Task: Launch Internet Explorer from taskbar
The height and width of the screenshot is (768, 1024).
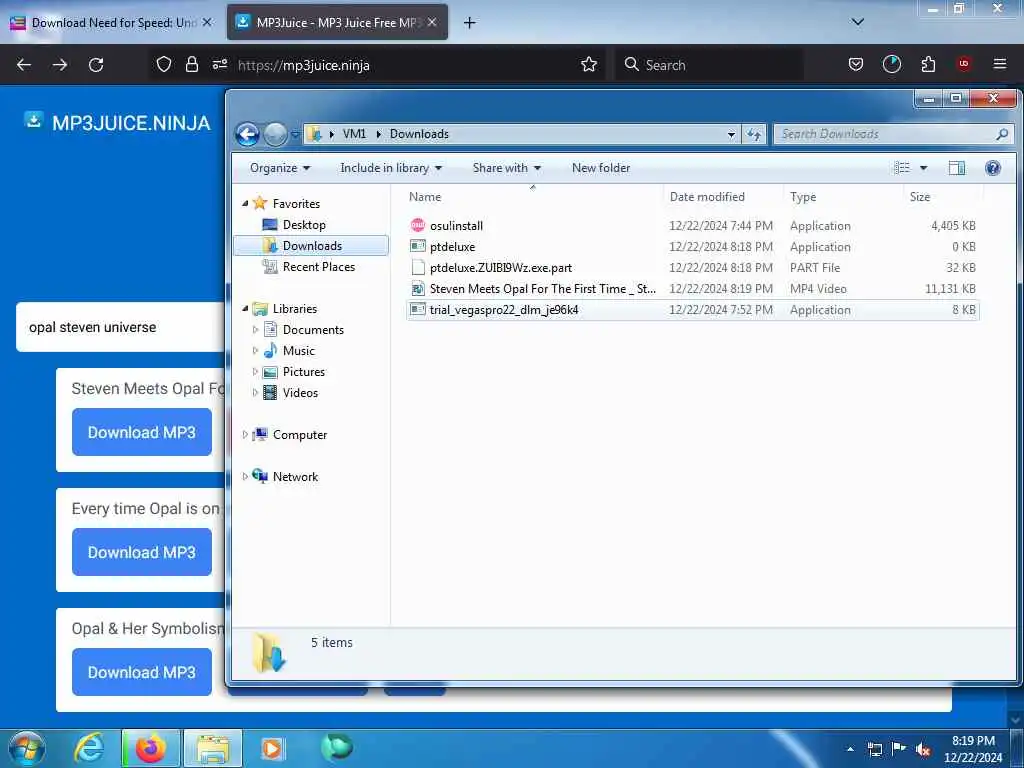Action: coord(89,748)
